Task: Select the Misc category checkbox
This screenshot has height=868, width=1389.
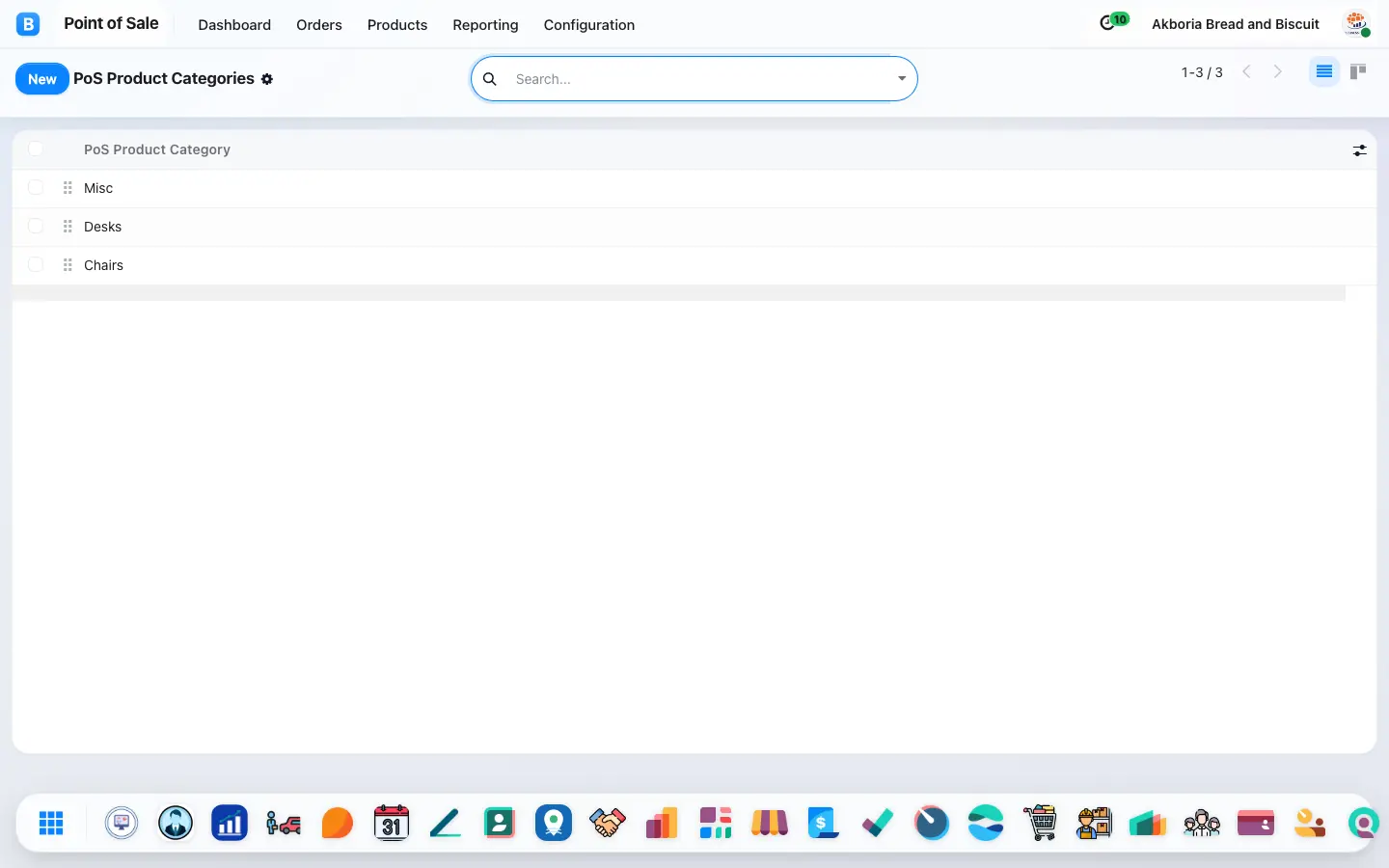Action: coord(36,187)
